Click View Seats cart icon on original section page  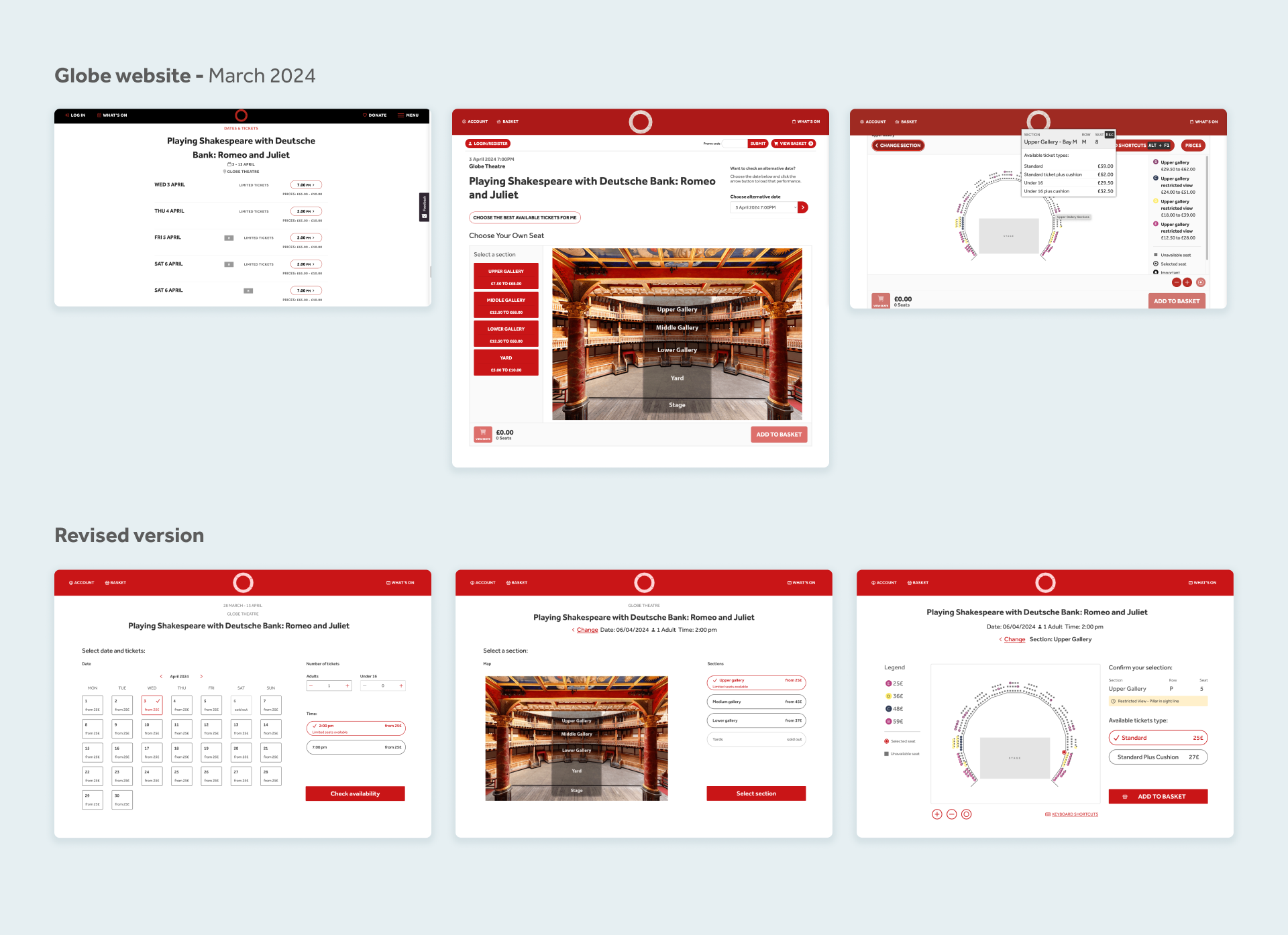[x=483, y=434]
